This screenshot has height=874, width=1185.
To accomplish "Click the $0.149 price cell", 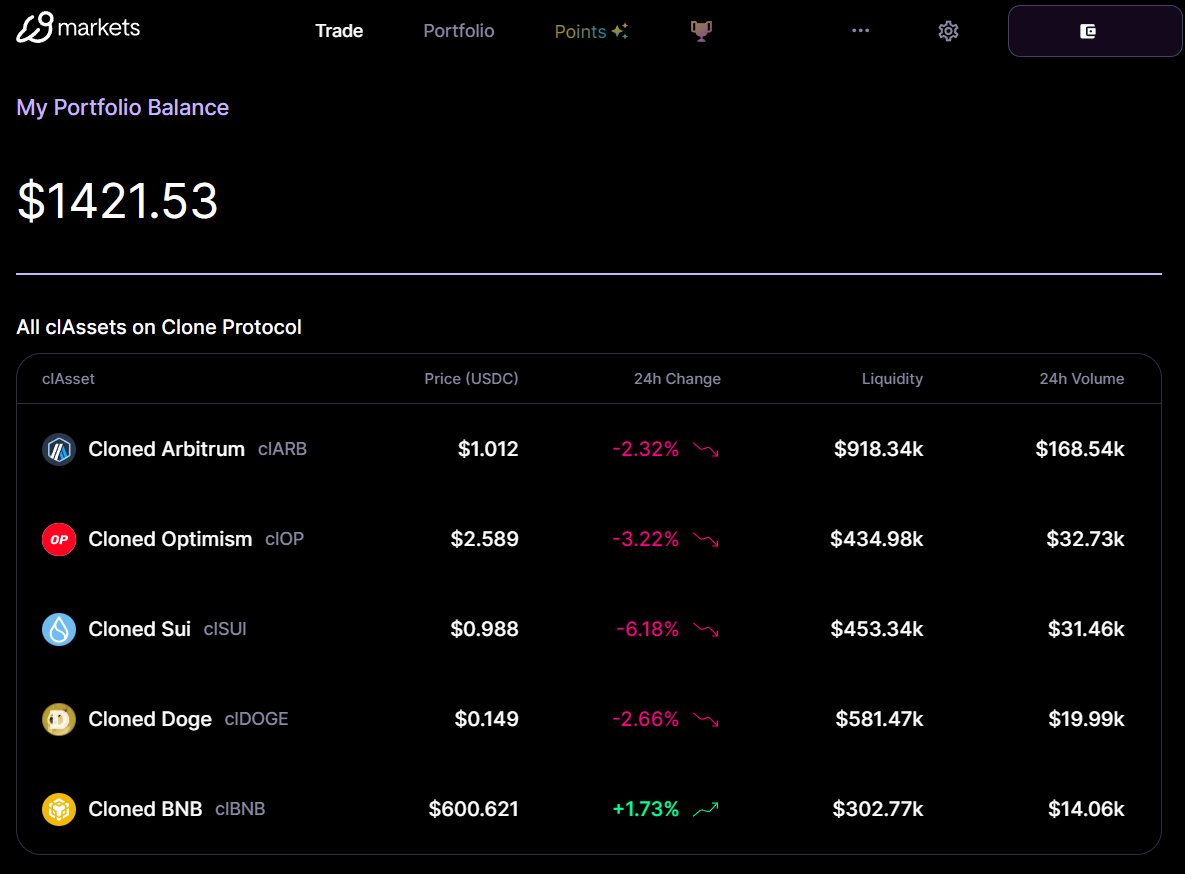I will (487, 719).
